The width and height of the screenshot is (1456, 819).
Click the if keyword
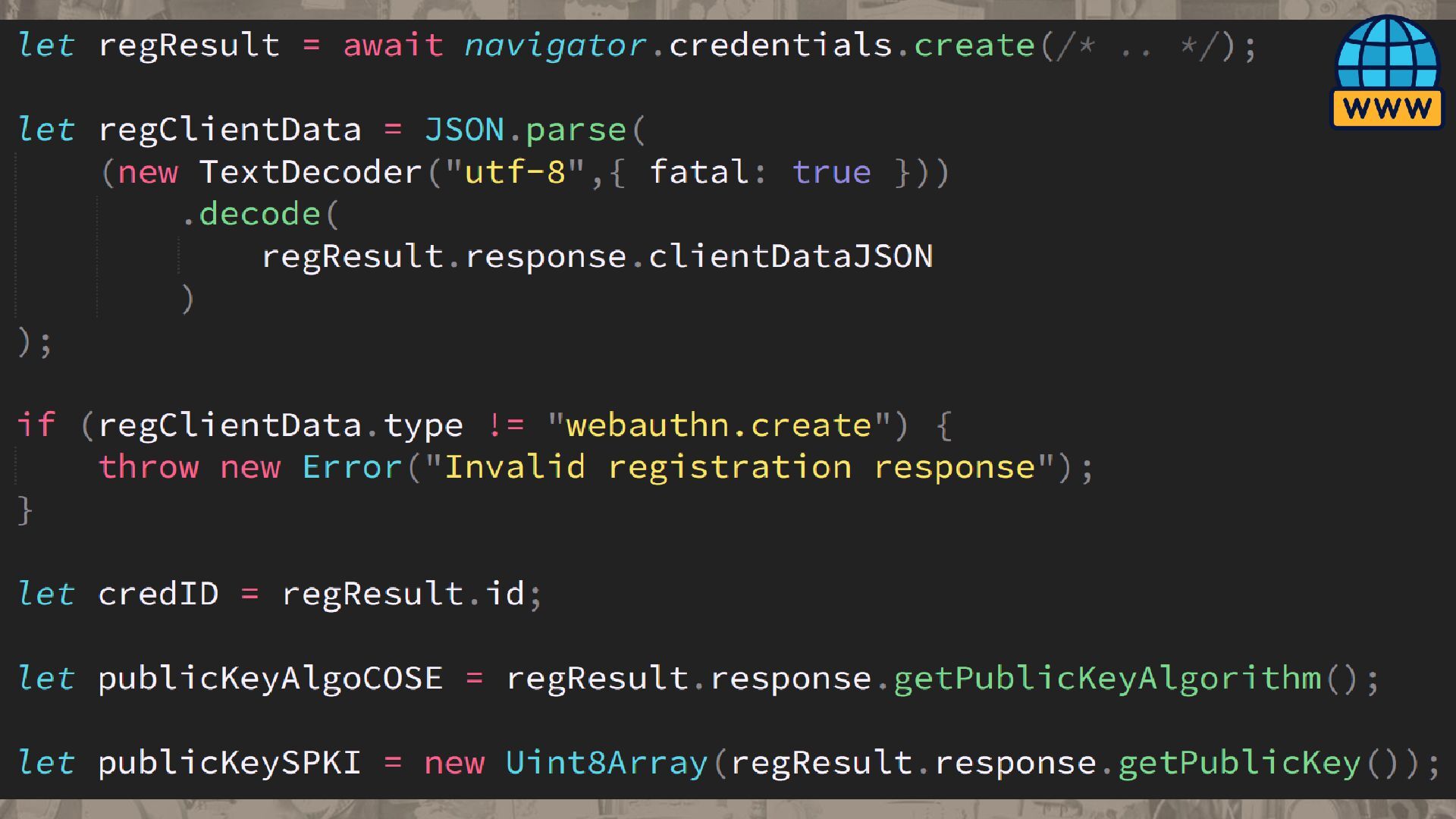[x=36, y=425]
